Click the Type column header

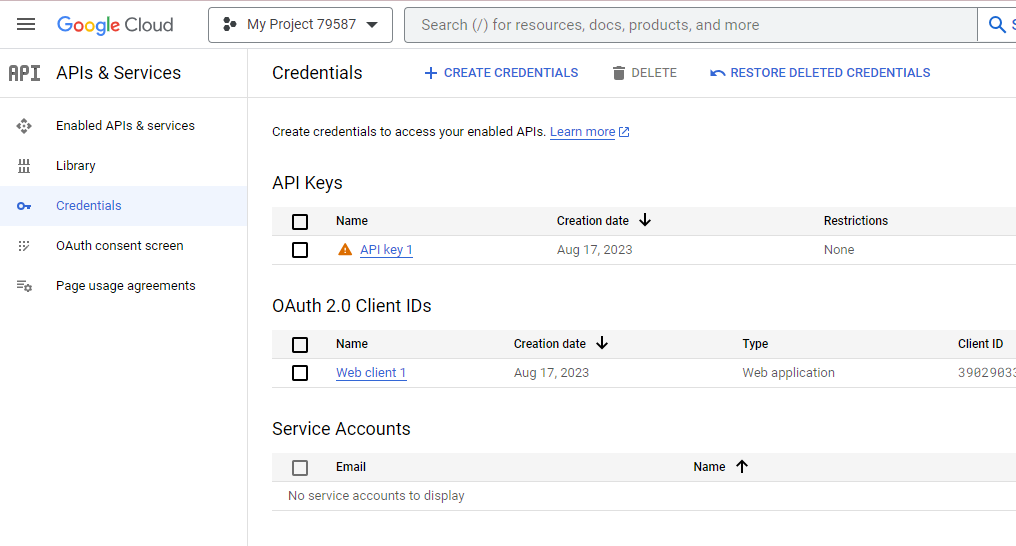click(756, 344)
